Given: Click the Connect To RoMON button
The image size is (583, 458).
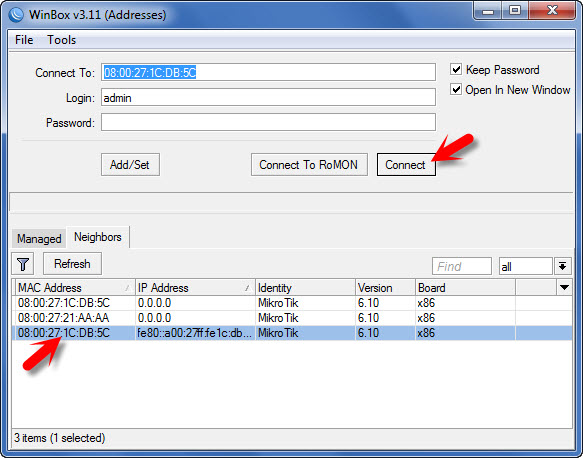Looking at the screenshot, I should point(309,165).
